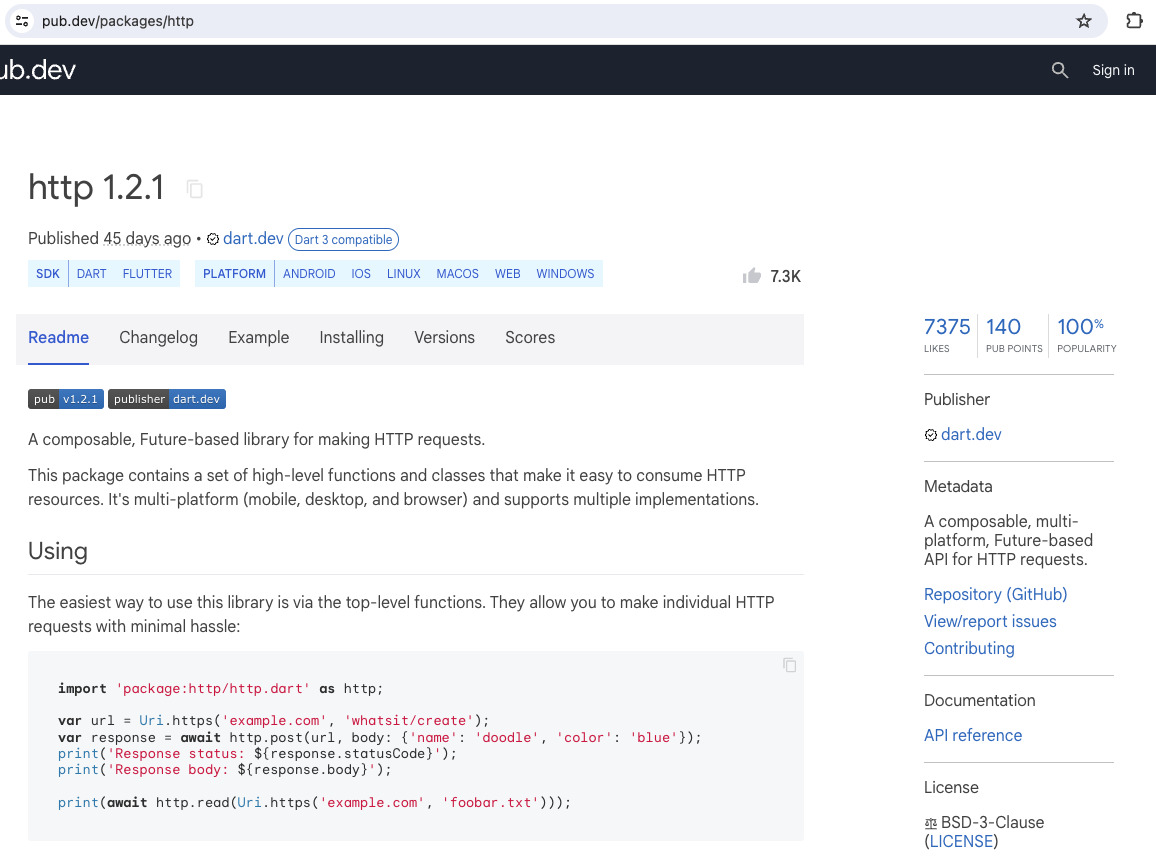Open the API reference link
The image size is (1156, 858).
click(972, 735)
